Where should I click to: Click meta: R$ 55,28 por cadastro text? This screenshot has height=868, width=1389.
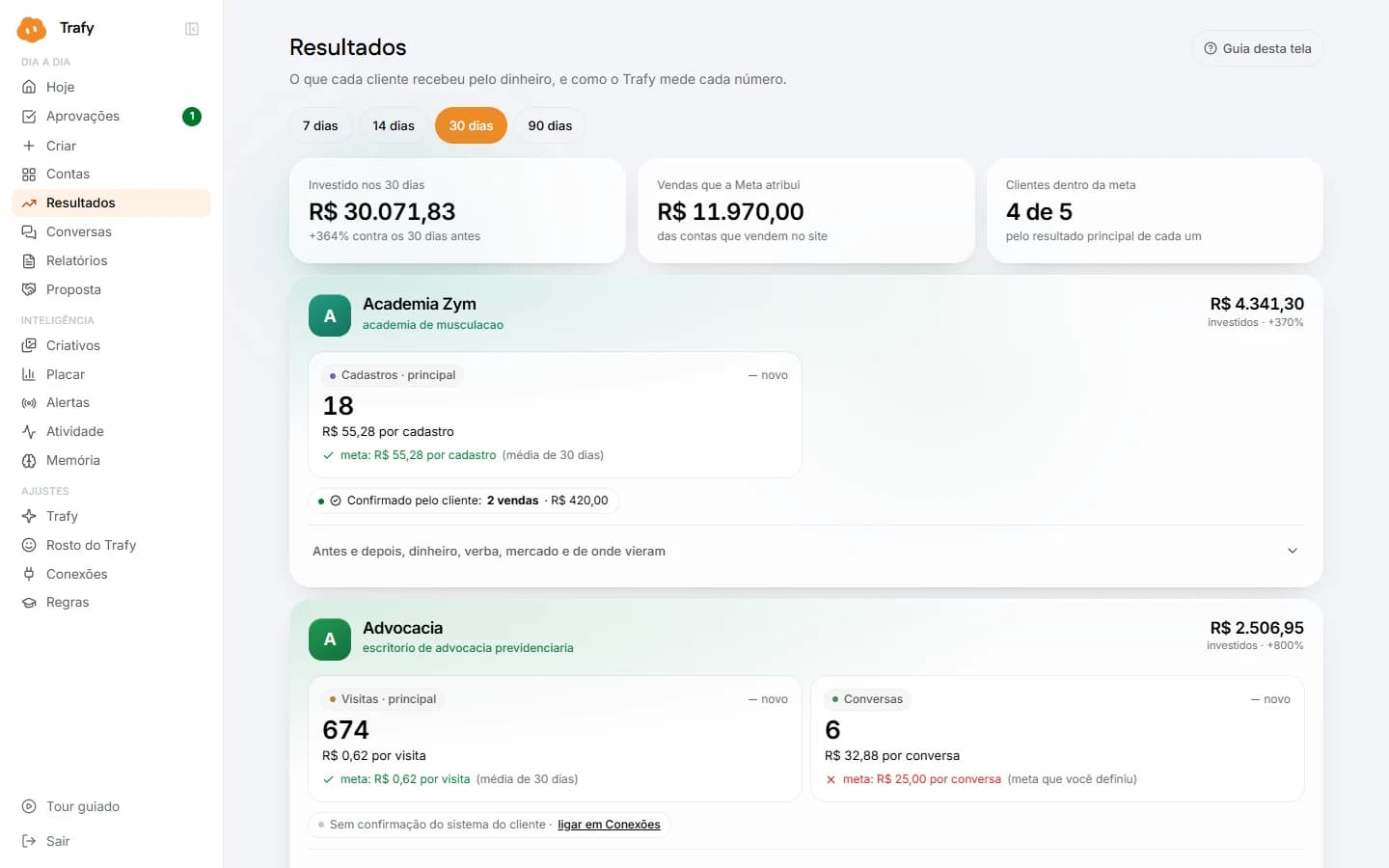418,455
